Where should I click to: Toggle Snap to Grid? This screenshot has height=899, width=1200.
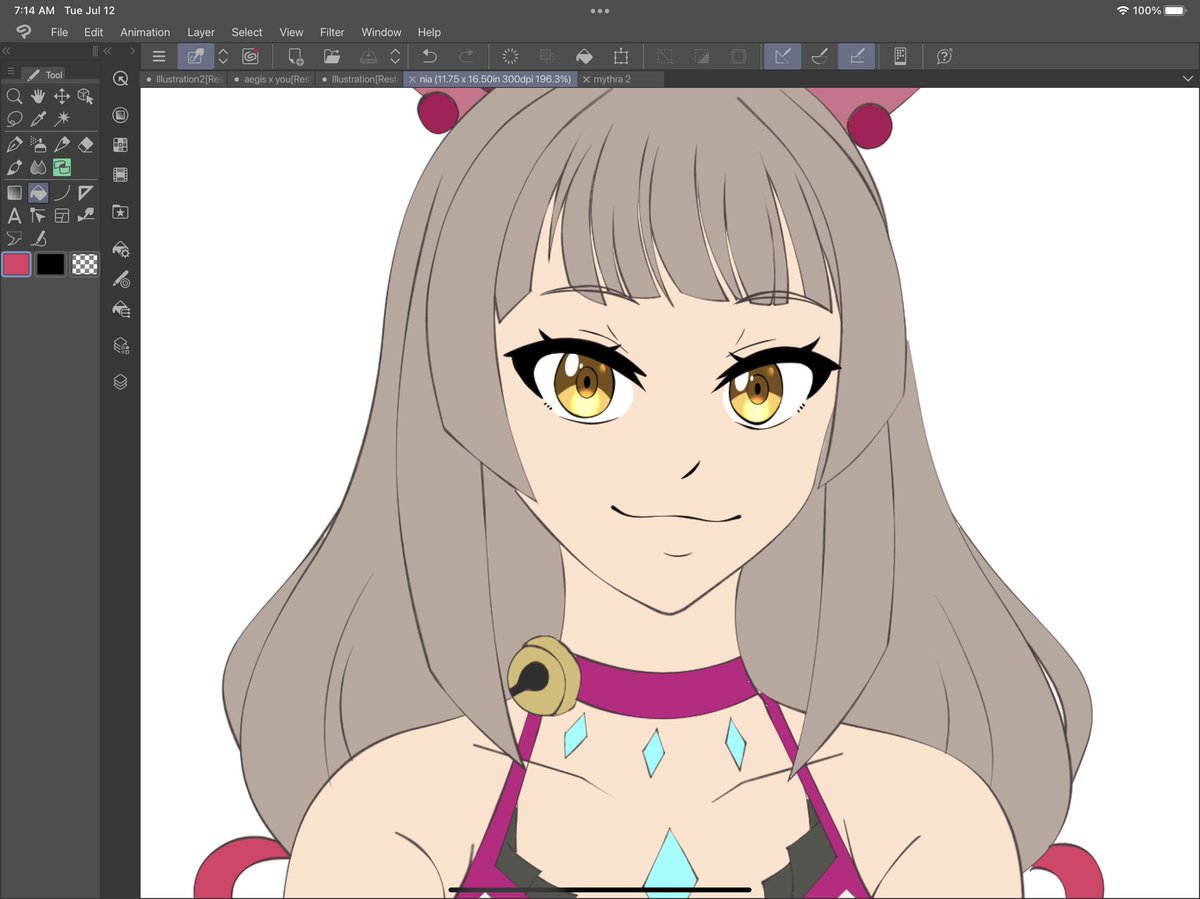(856, 57)
